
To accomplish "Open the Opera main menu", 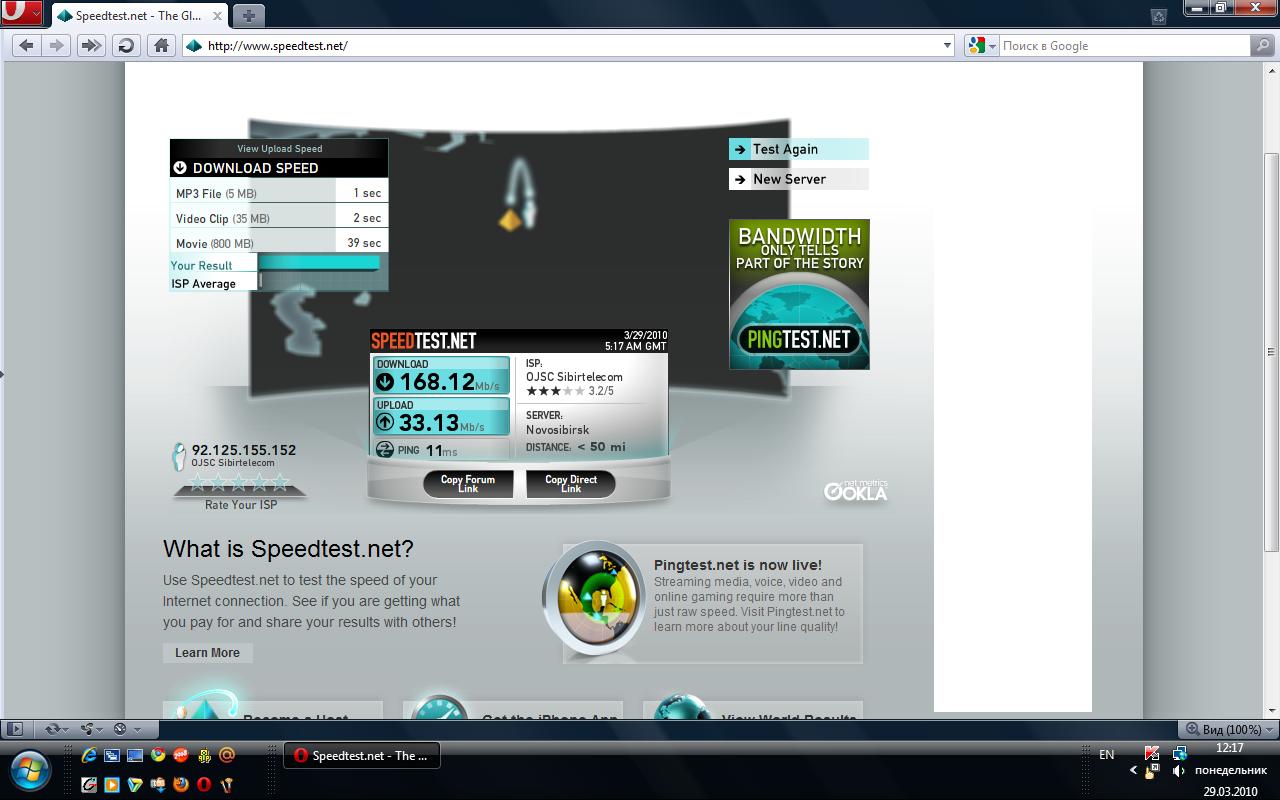I will click(x=21, y=14).
